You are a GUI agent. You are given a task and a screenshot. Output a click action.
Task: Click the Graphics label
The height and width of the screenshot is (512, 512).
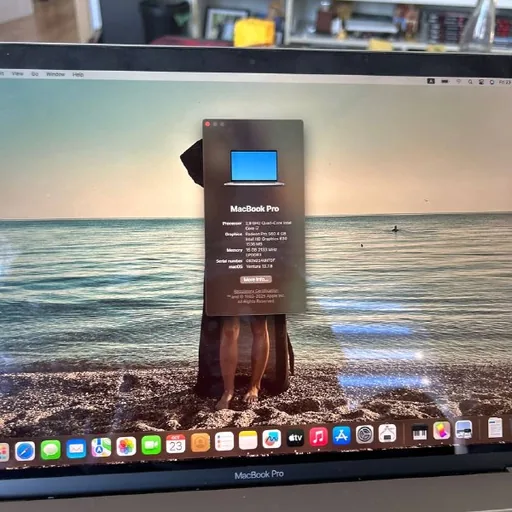(x=233, y=234)
